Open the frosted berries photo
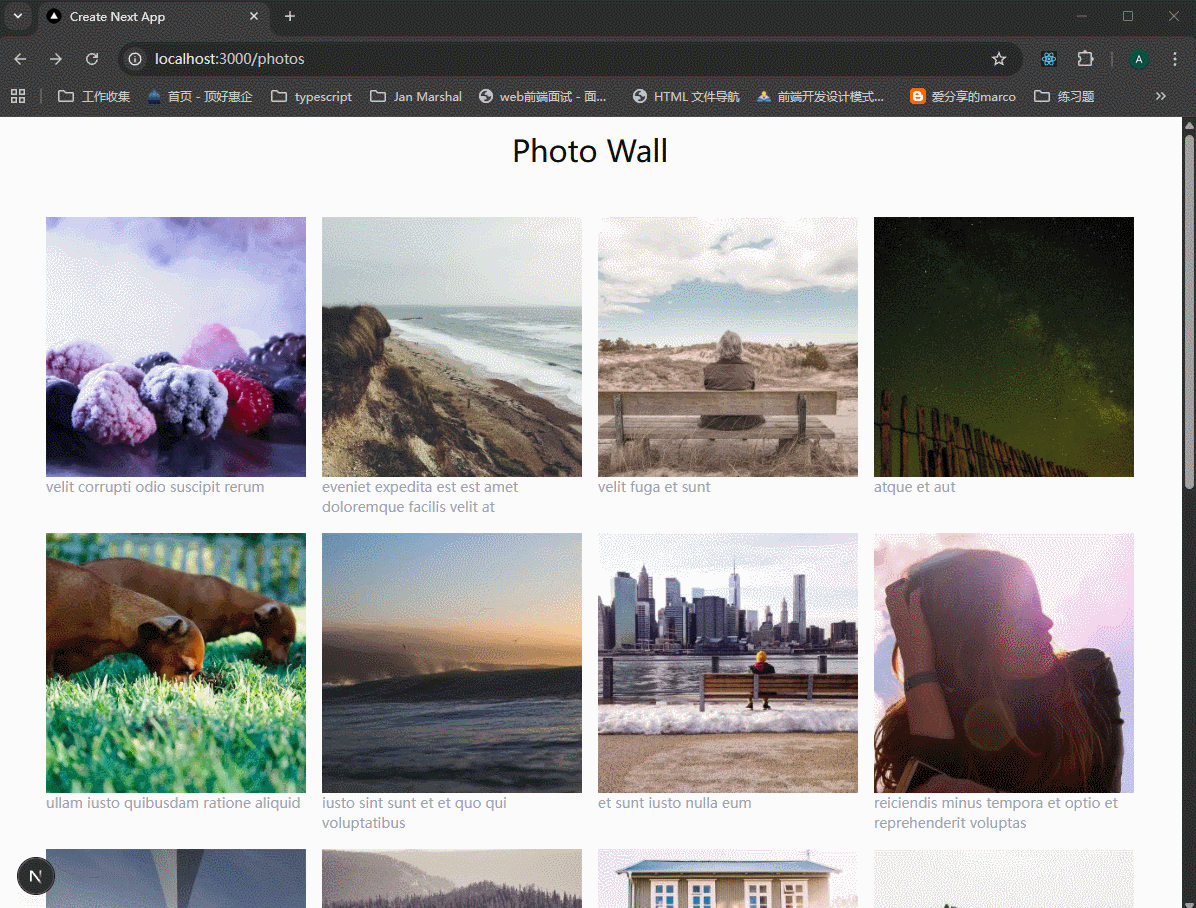1196x908 pixels. point(176,347)
